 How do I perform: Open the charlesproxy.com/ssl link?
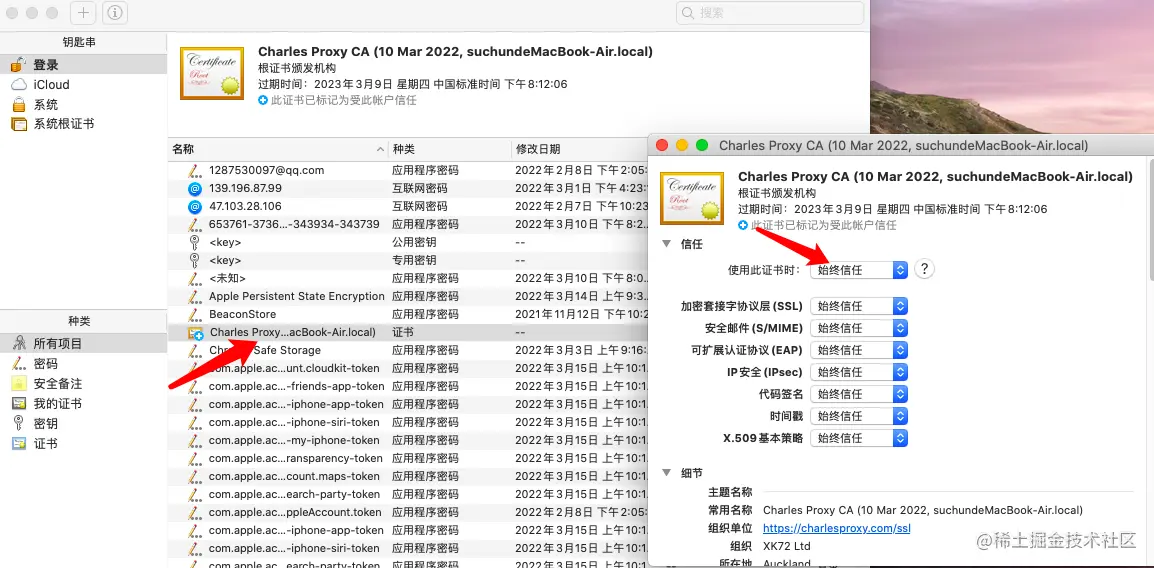tap(838, 528)
